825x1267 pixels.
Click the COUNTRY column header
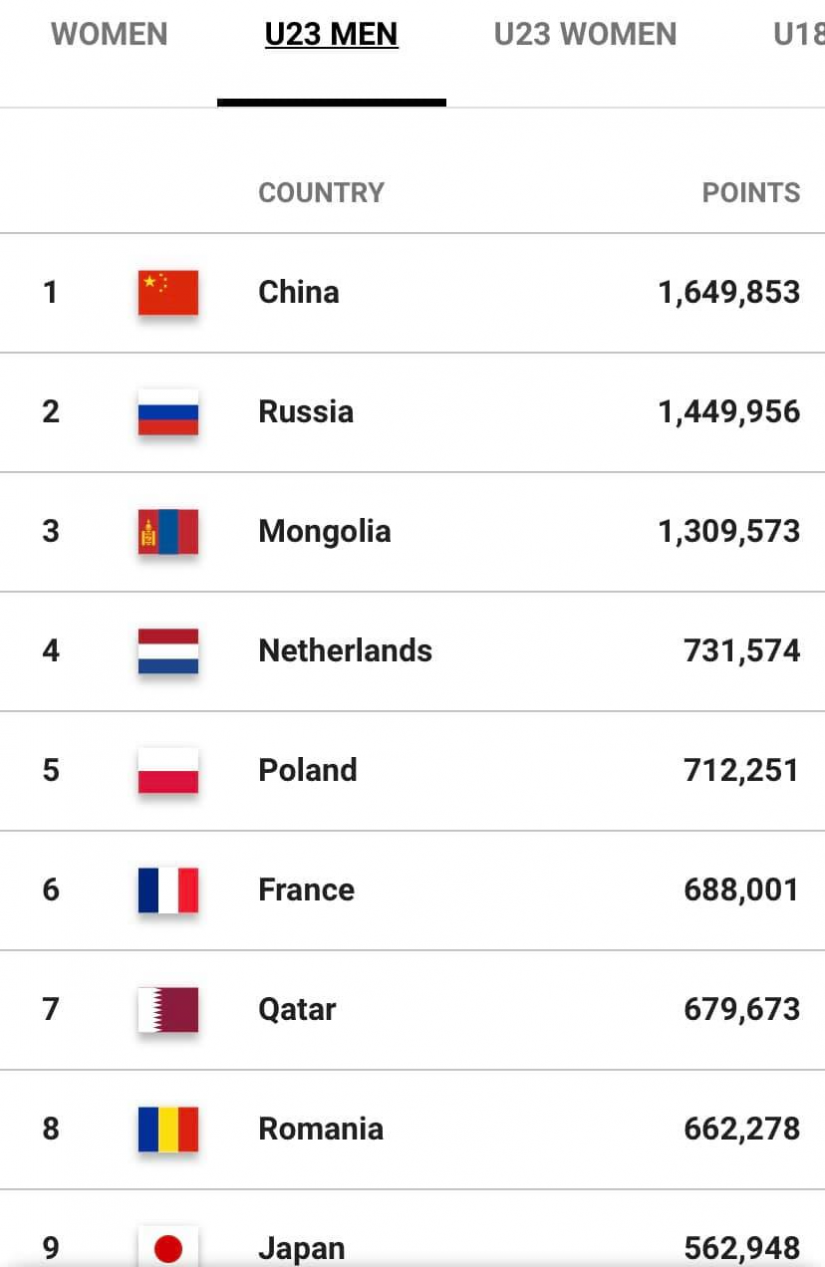[x=321, y=193]
